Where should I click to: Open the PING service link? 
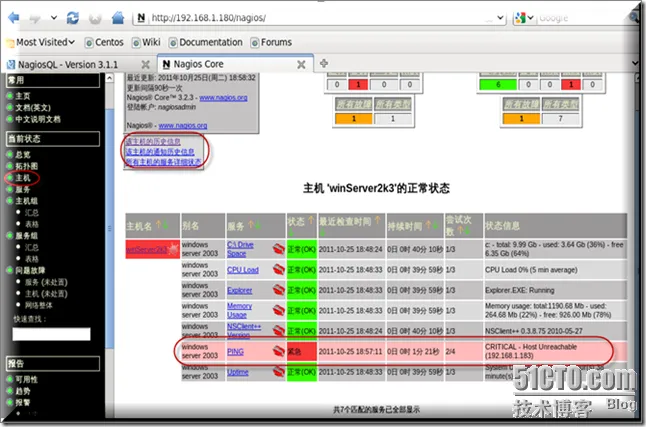coord(235,352)
